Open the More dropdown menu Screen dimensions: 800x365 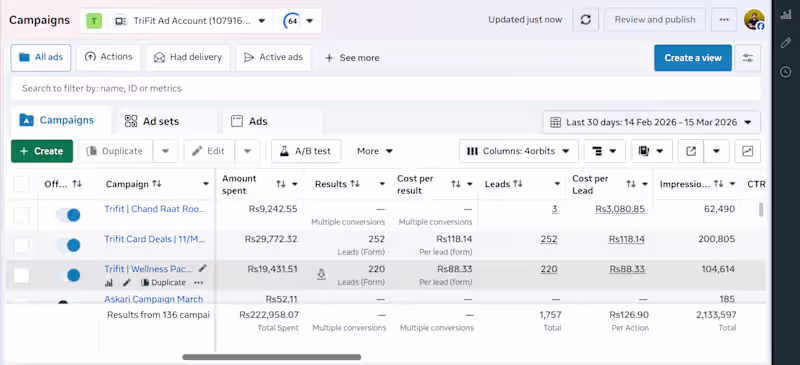click(x=375, y=151)
